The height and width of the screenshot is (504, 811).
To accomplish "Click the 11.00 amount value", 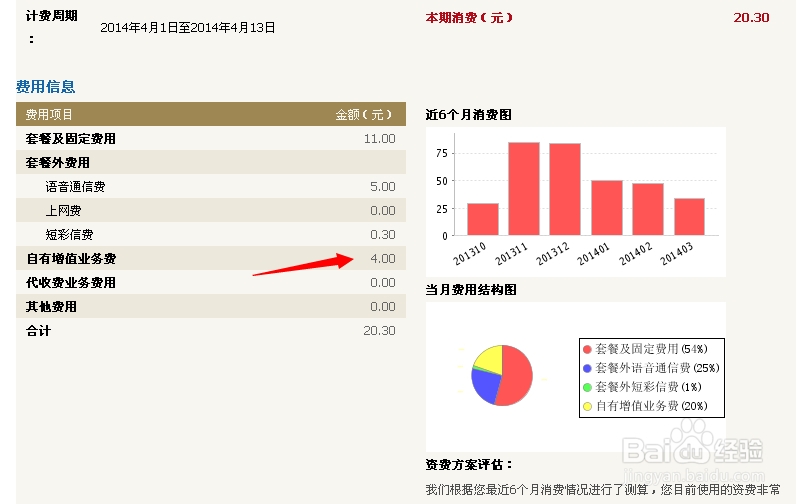I will coord(379,139).
